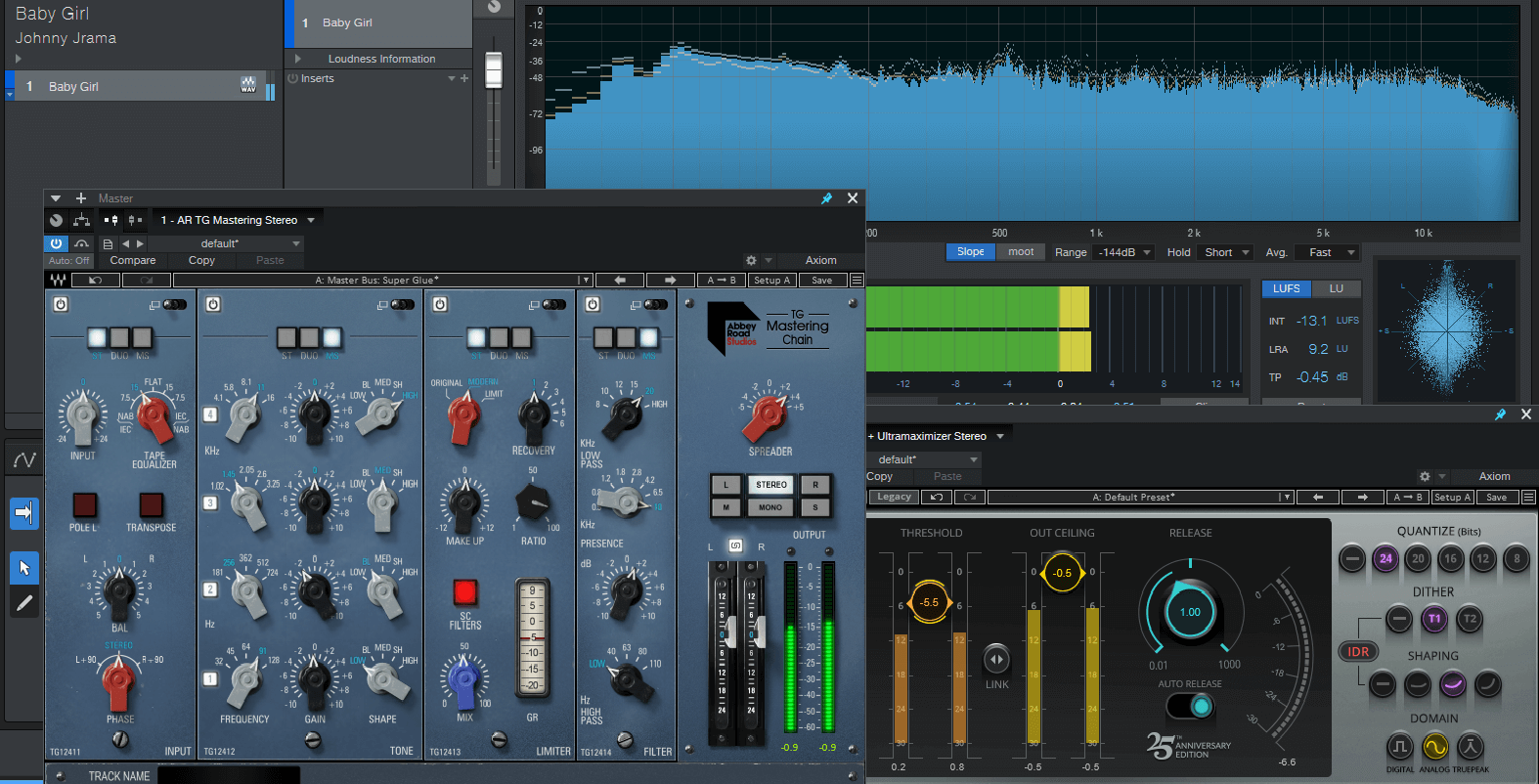Toggle Auto: Off automation mode
1539x784 pixels.
[68, 261]
